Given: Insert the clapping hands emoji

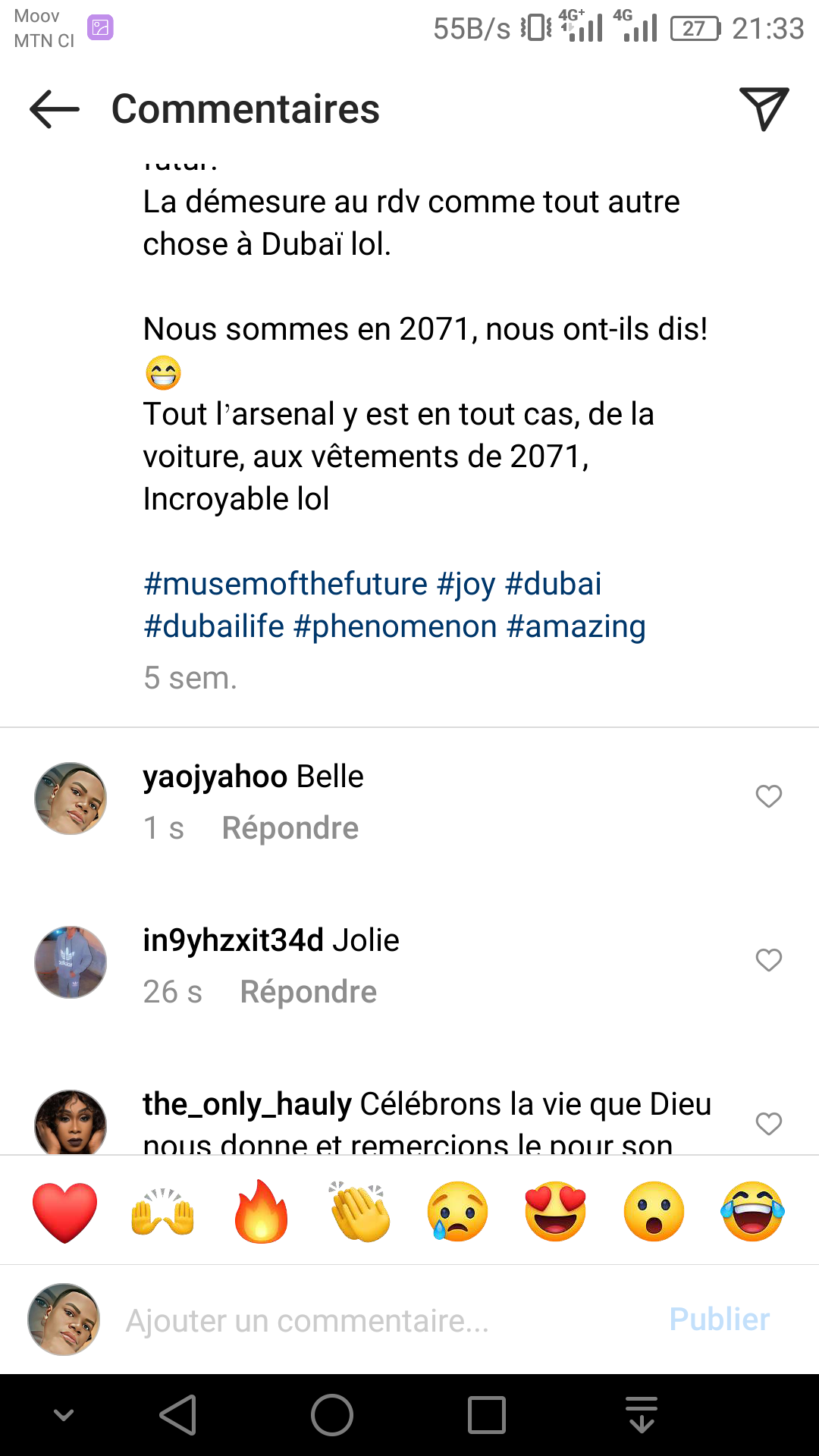Looking at the screenshot, I should (x=360, y=1211).
